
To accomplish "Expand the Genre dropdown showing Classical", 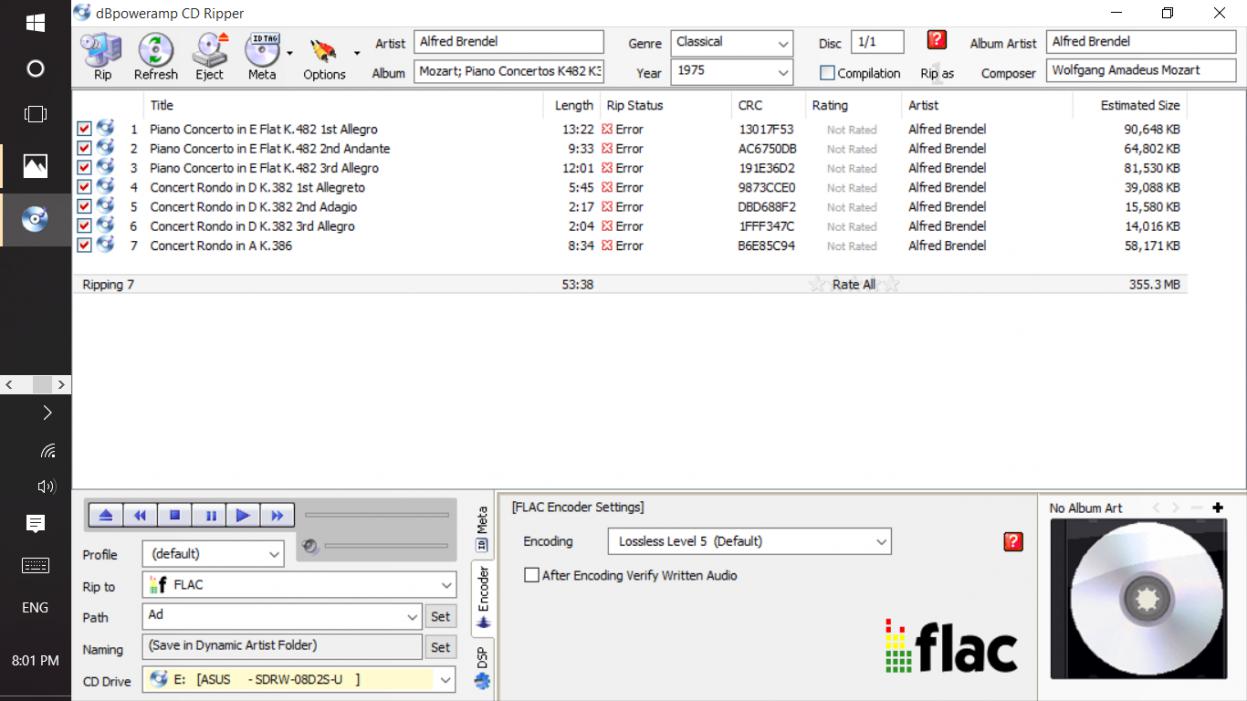I will pos(782,43).
